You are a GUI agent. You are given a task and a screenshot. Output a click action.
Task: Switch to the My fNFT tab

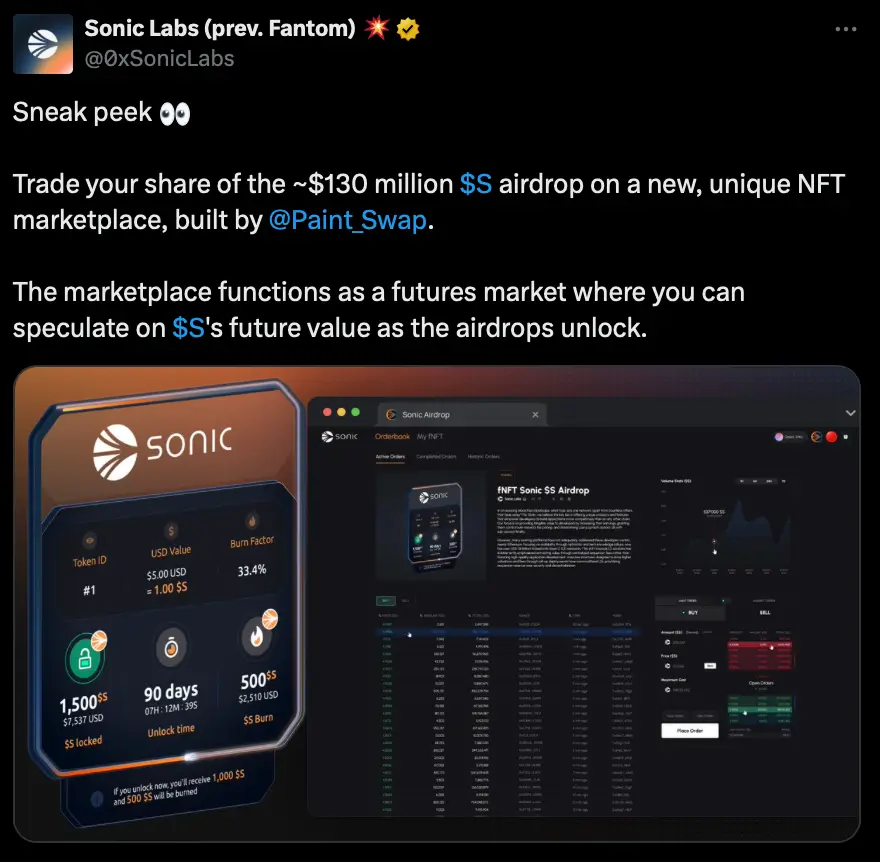point(430,437)
